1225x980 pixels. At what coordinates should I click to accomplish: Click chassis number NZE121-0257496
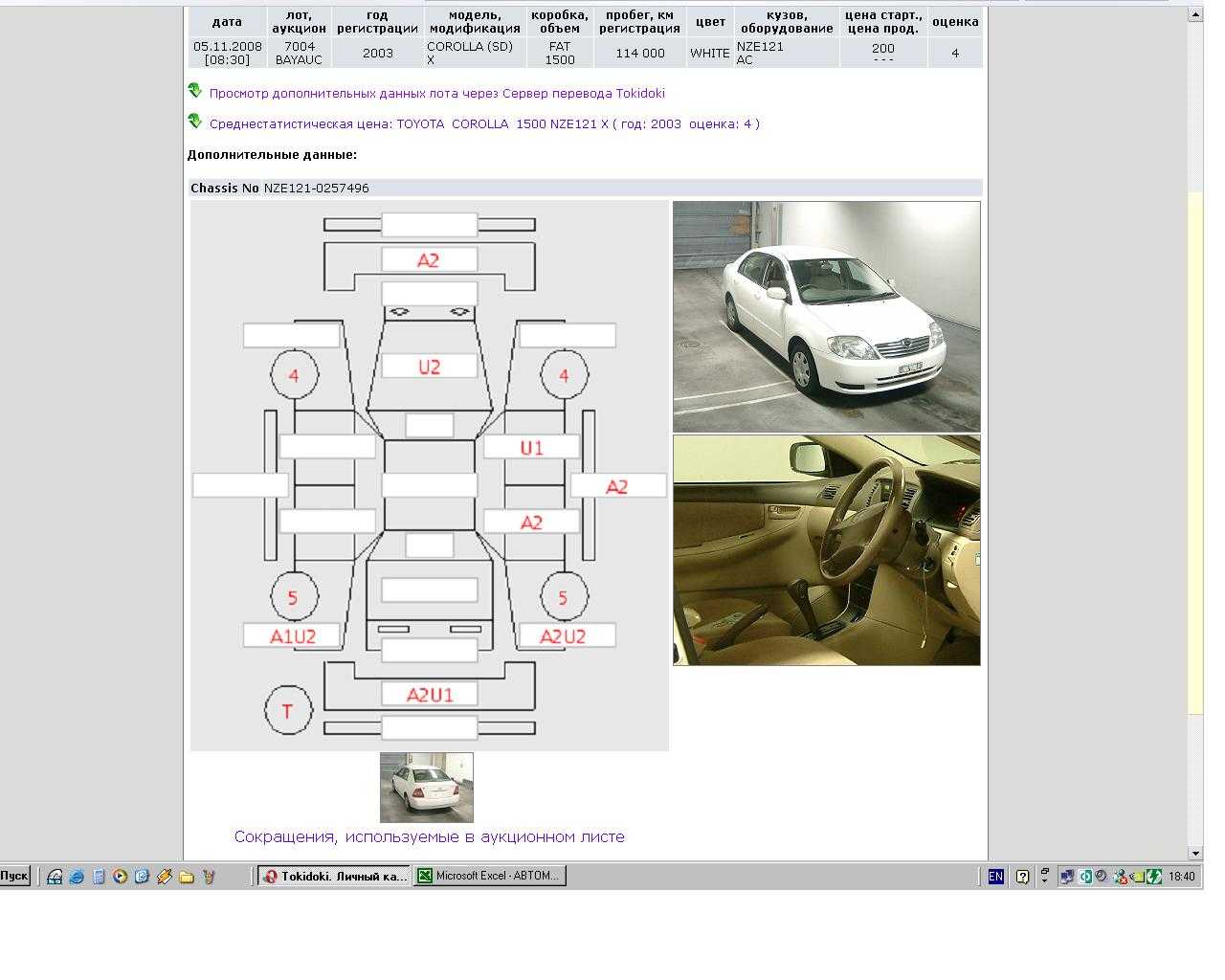pyautogui.click(x=316, y=189)
